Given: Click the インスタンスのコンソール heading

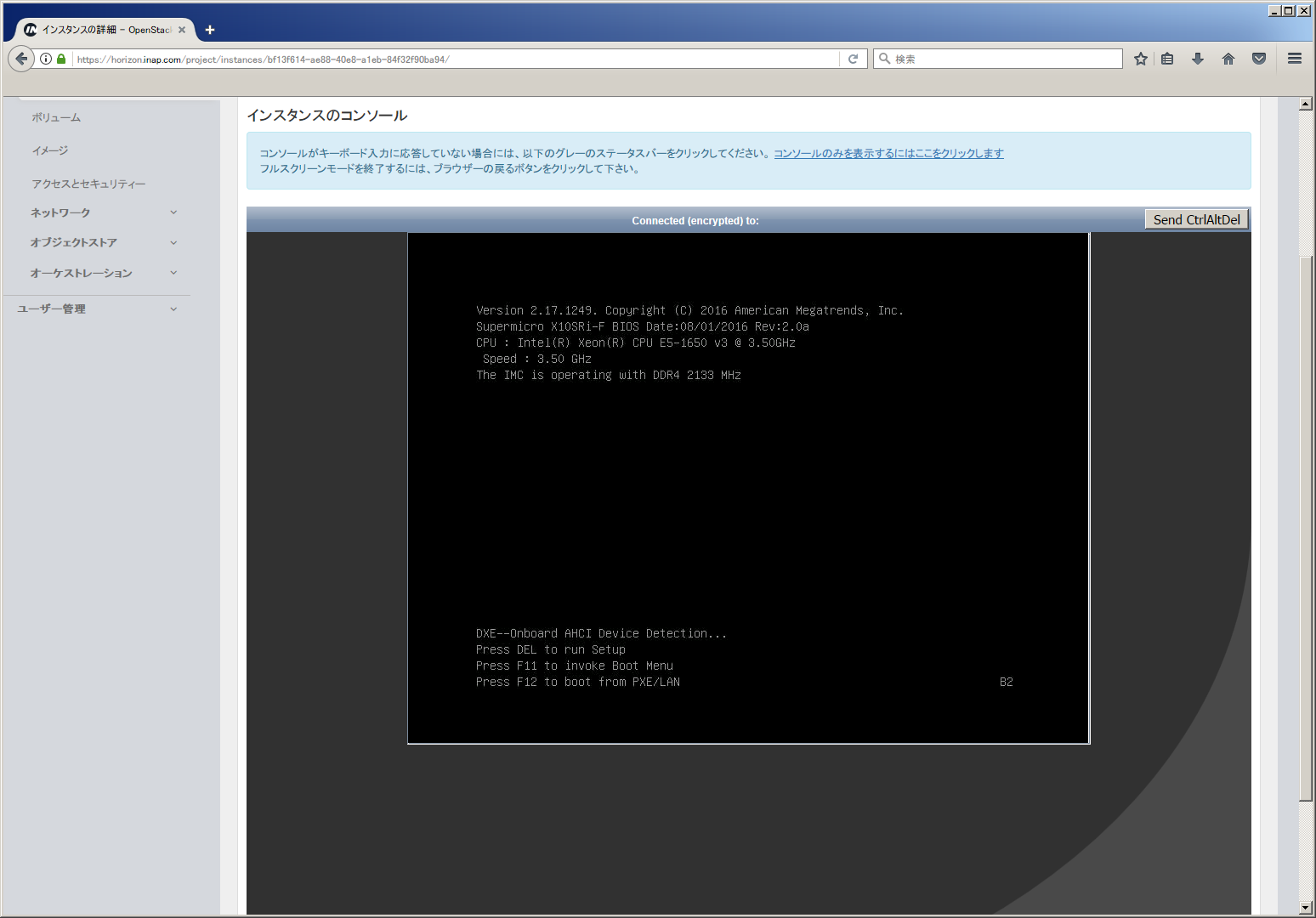Looking at the screenshot, I should [327, 116].
